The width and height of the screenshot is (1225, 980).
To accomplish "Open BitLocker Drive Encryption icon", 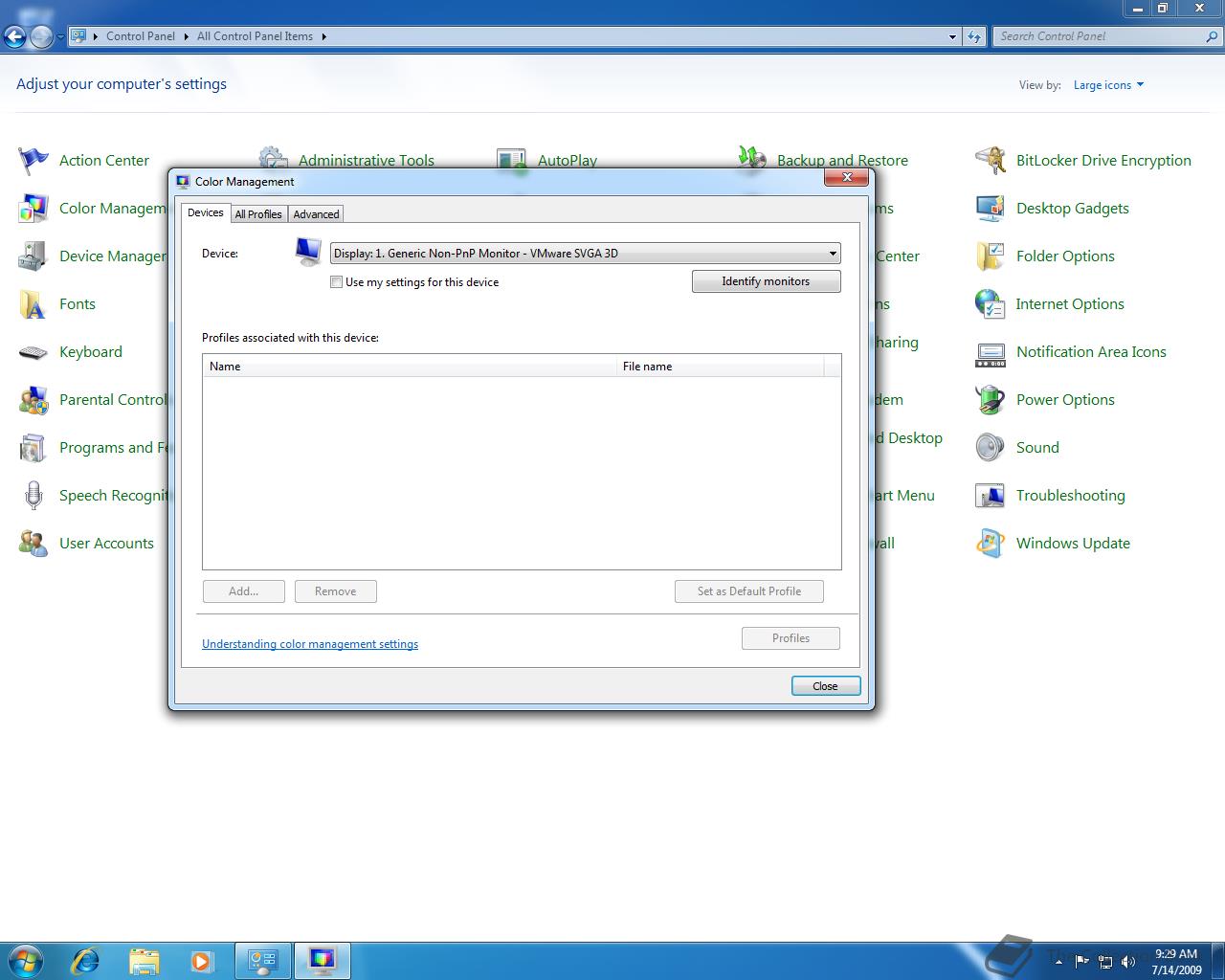I will (x=991, y=160).
